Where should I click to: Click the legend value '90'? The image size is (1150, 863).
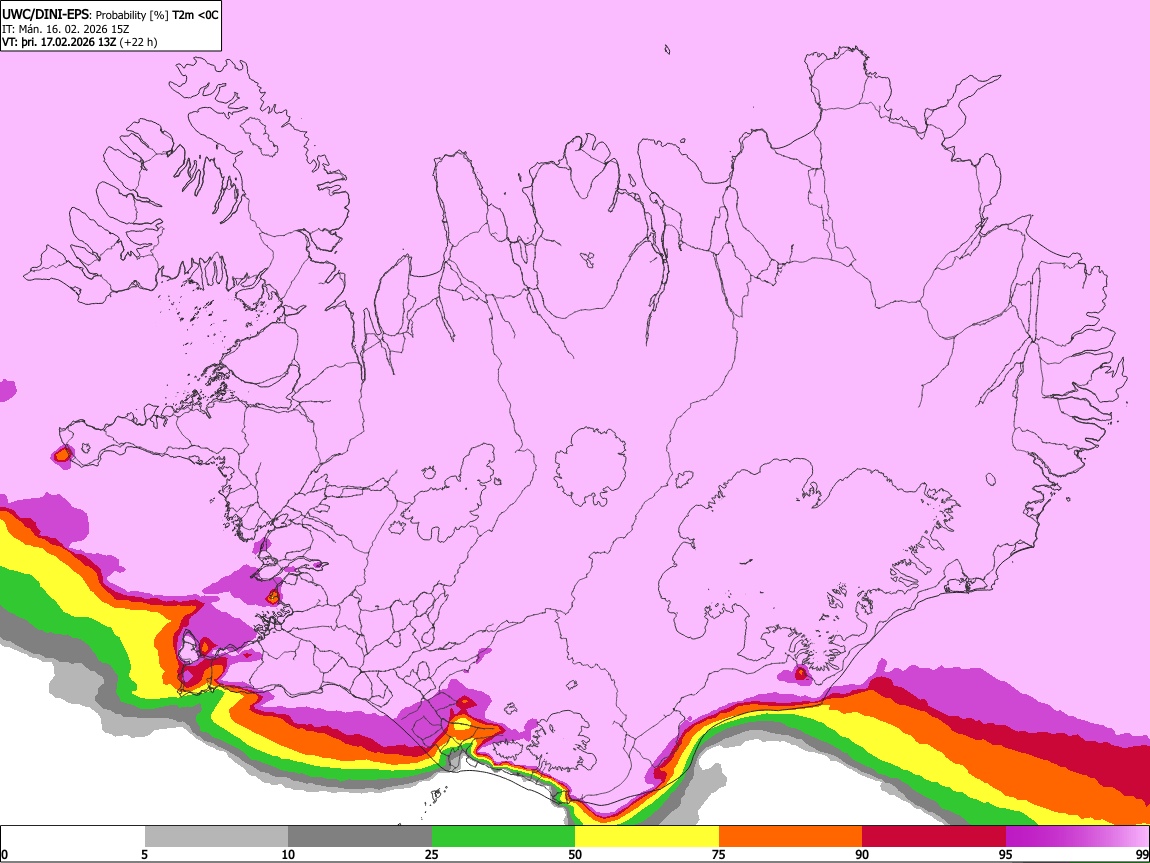(x=862, y=855)
